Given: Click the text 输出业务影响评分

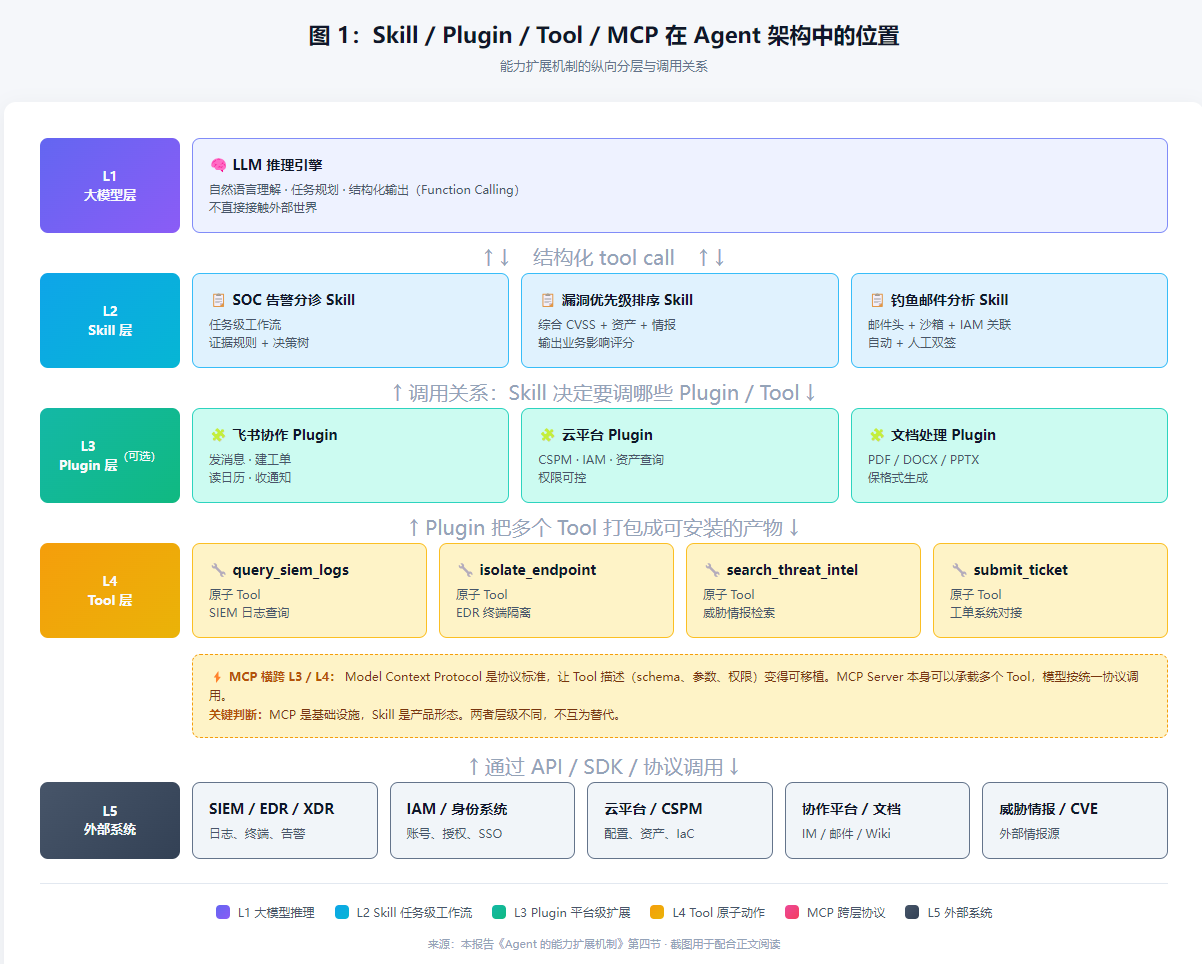Looking at the screenshot, I should 586,343.
